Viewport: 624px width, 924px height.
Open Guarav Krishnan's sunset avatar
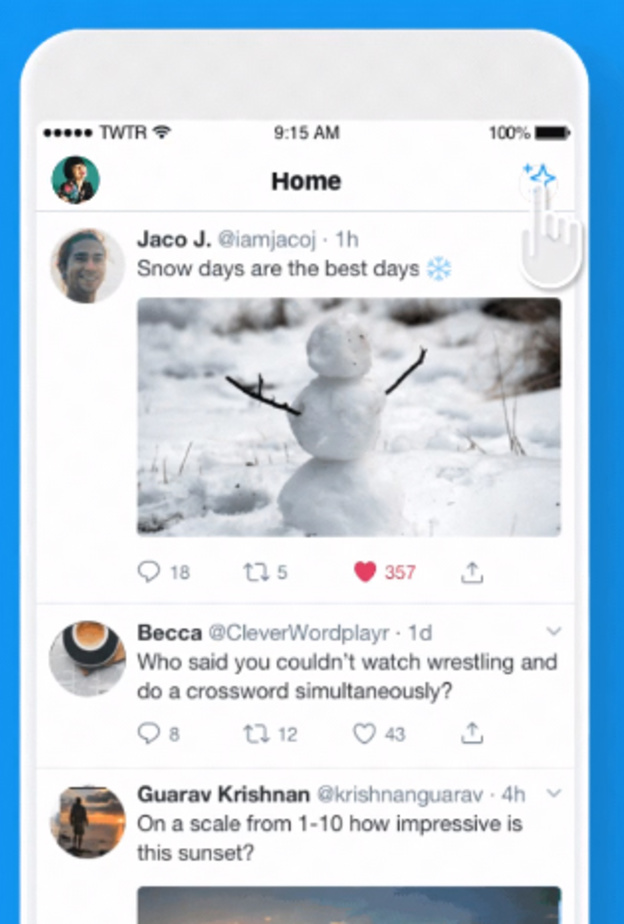coord(87,821)
